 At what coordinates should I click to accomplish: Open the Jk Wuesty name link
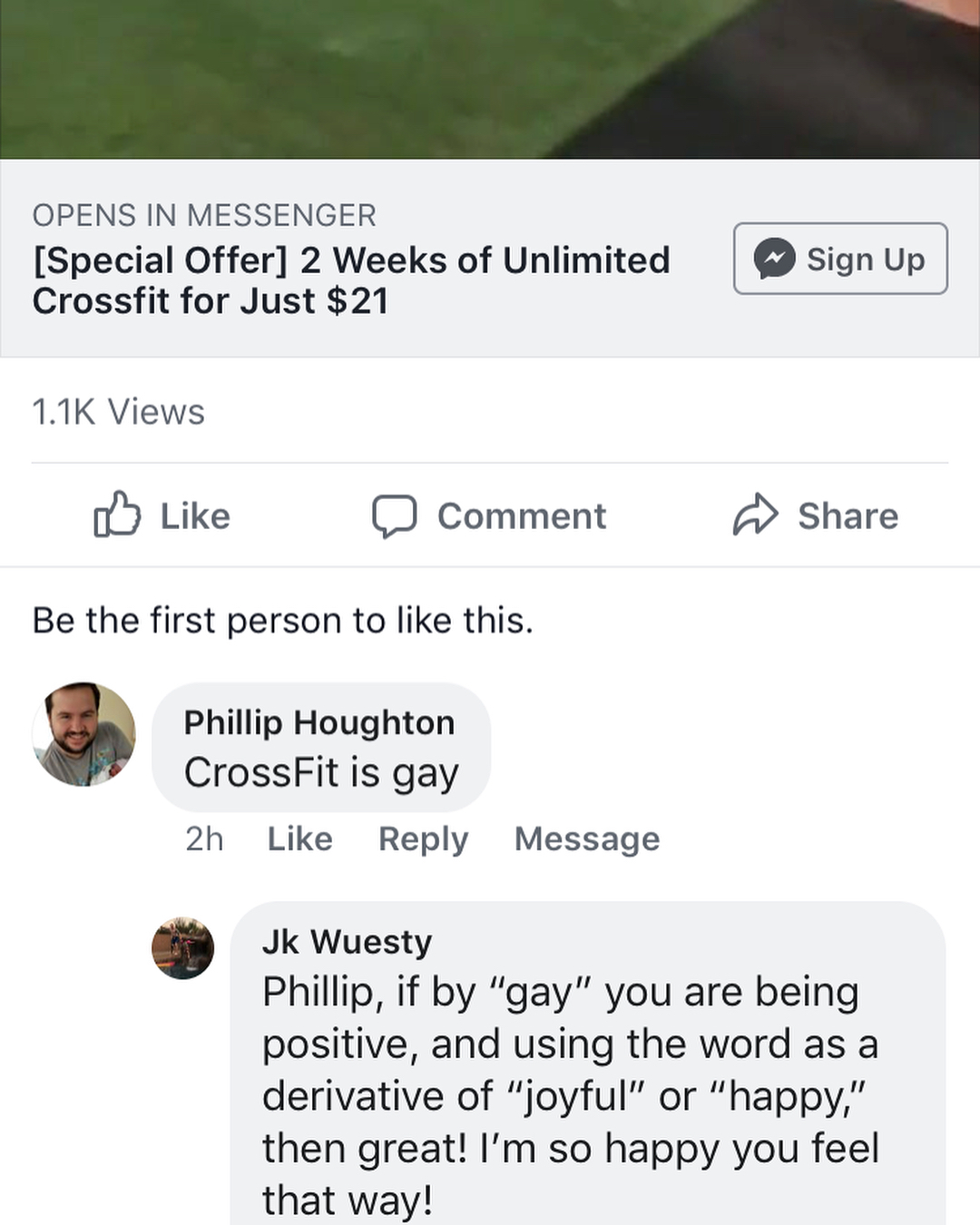click(347, 942)
